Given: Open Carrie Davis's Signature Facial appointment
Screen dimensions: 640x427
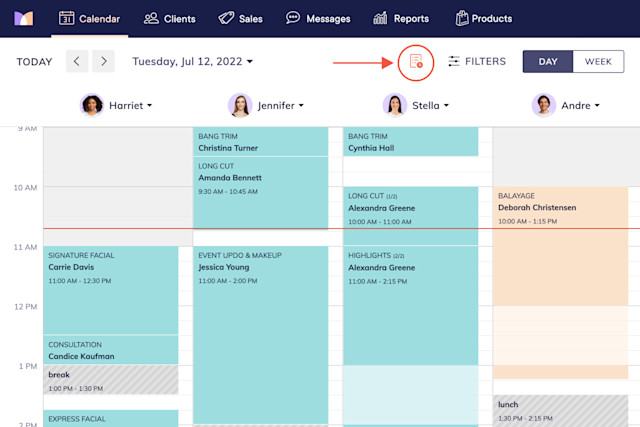Looking at the screenshot, I should point(111,290).
